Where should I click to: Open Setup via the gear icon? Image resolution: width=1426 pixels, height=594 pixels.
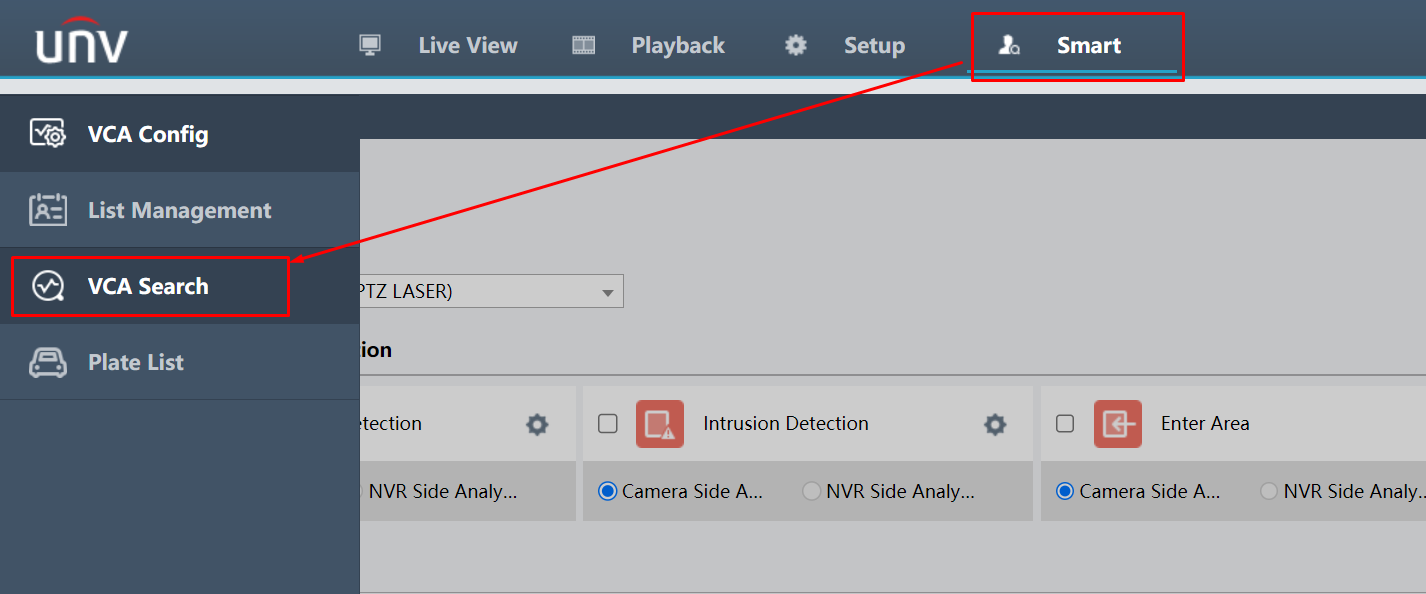point(794,44)
